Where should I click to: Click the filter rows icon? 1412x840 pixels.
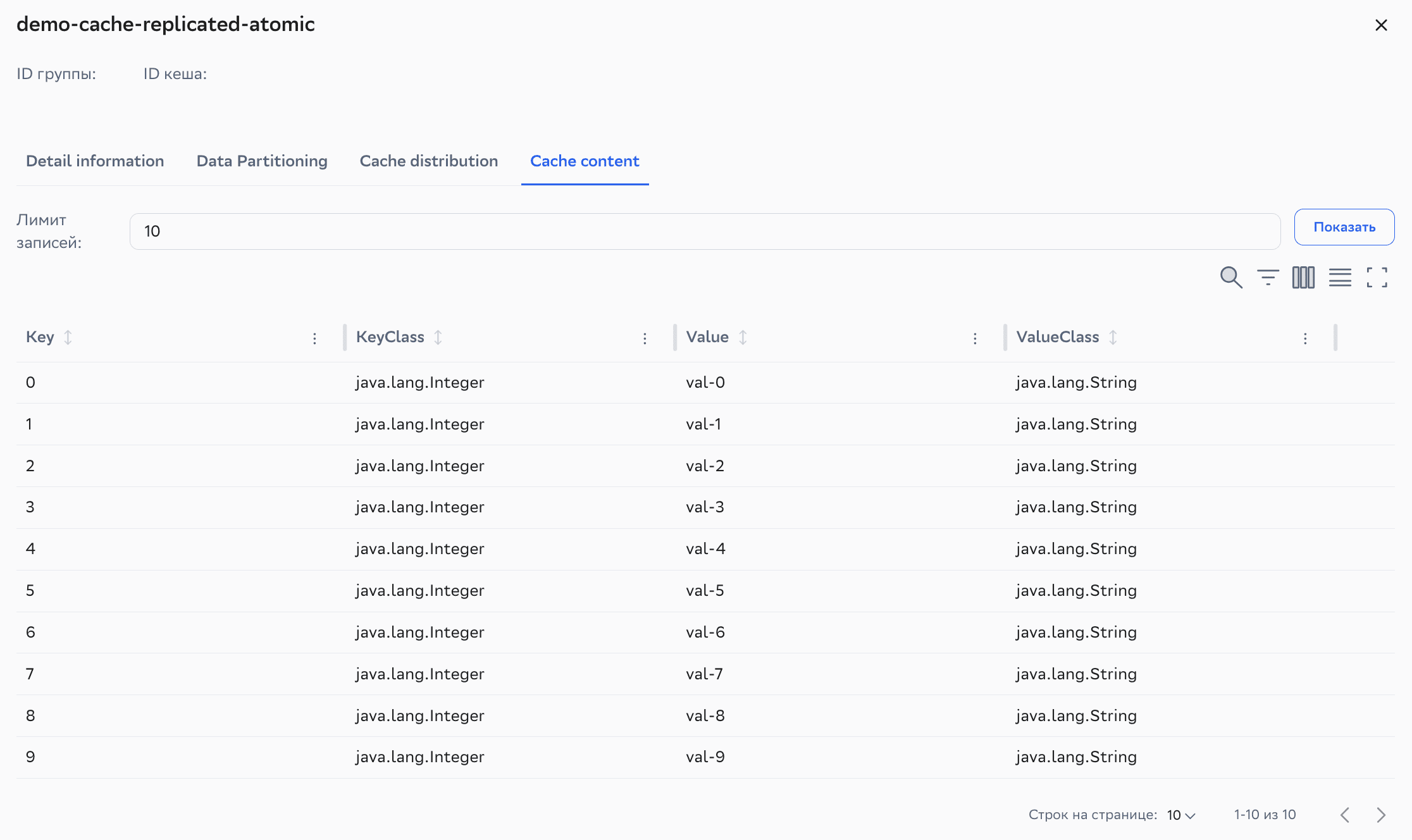point(1267,277)
